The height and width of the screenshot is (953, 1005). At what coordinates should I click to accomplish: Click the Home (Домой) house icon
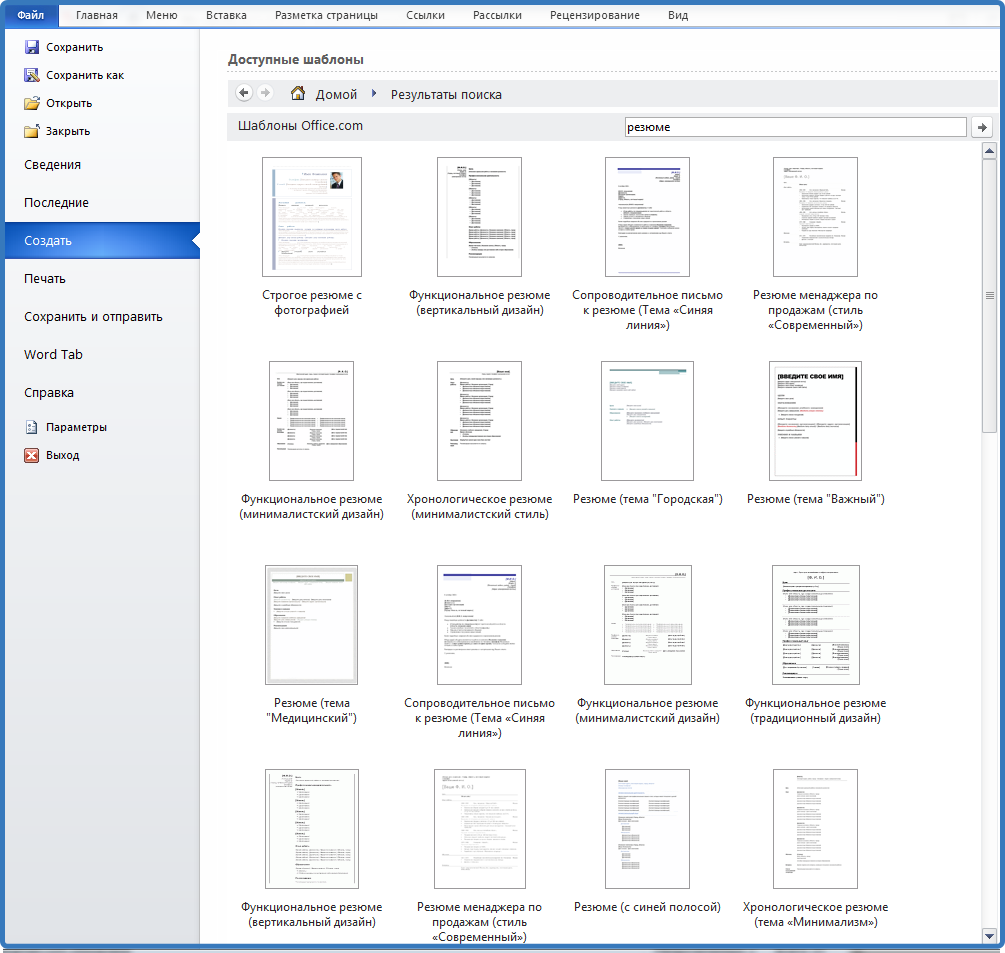pyautogui.click(x=298, y=94)
